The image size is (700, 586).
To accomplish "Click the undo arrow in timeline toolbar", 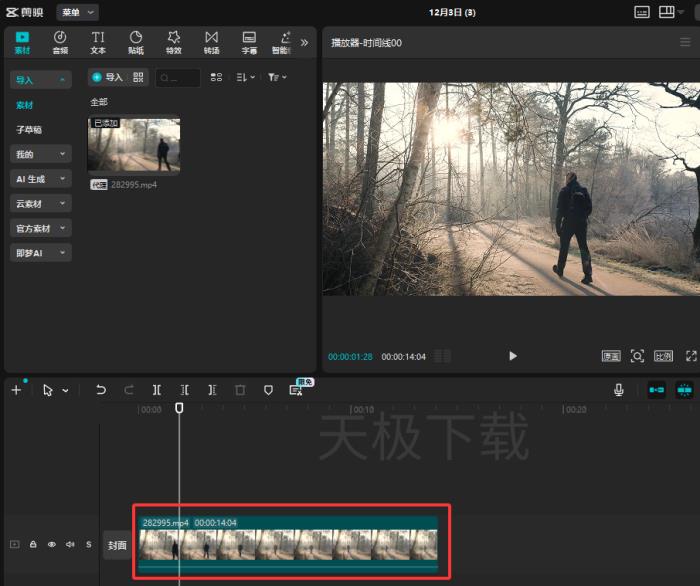I will pyautogui.click(x=101, y=390).
